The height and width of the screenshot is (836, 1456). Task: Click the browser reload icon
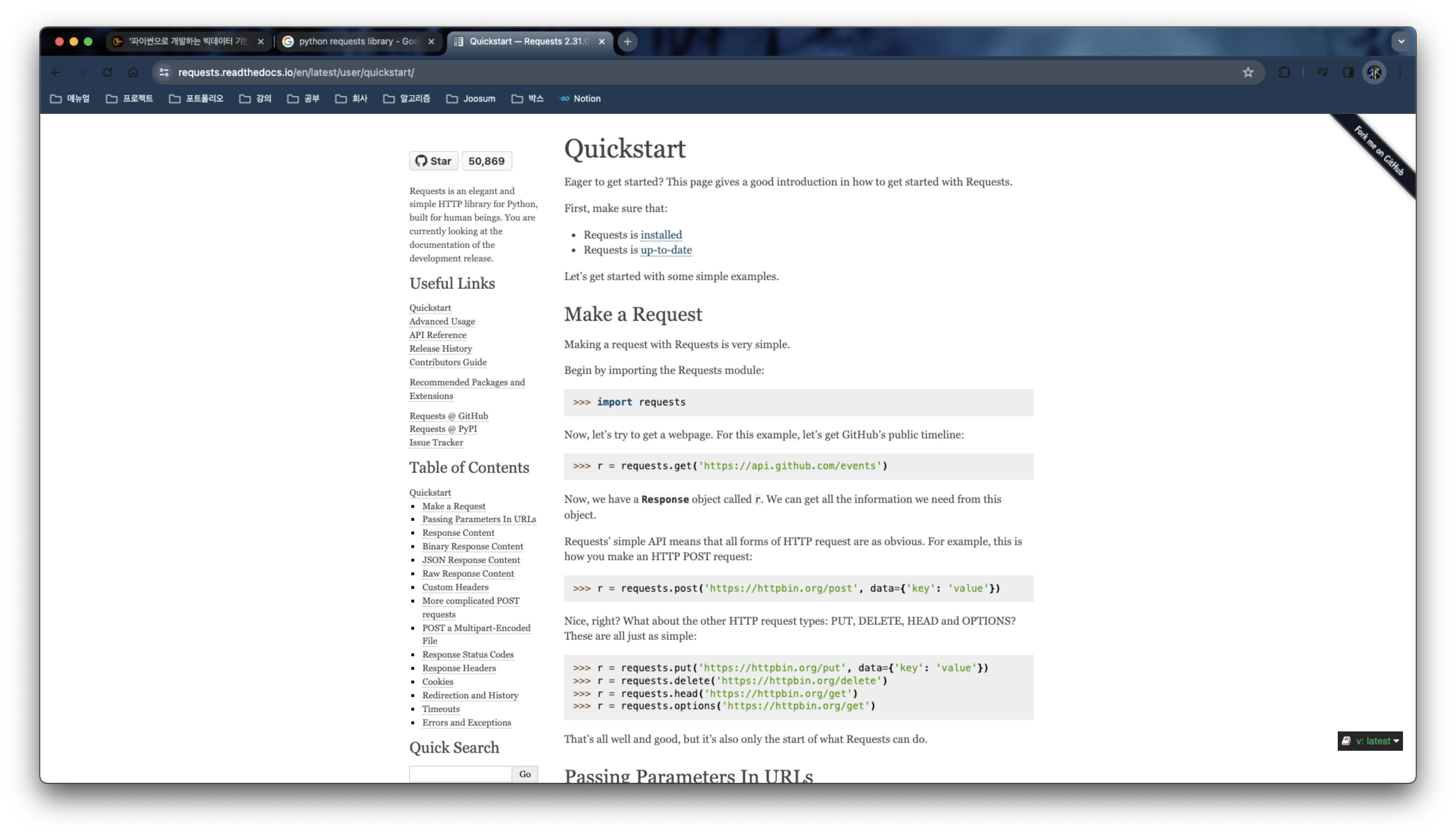107,72
